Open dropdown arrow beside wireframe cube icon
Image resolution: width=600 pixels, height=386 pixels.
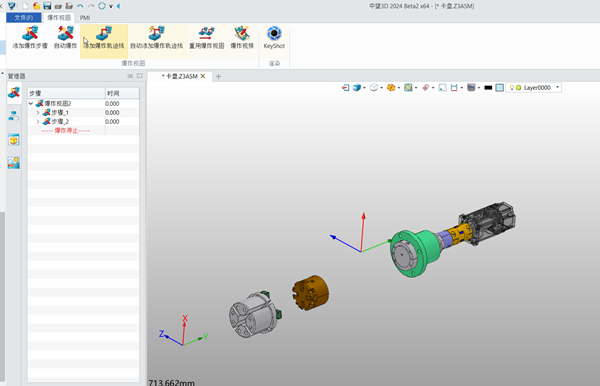pos(382,88)
